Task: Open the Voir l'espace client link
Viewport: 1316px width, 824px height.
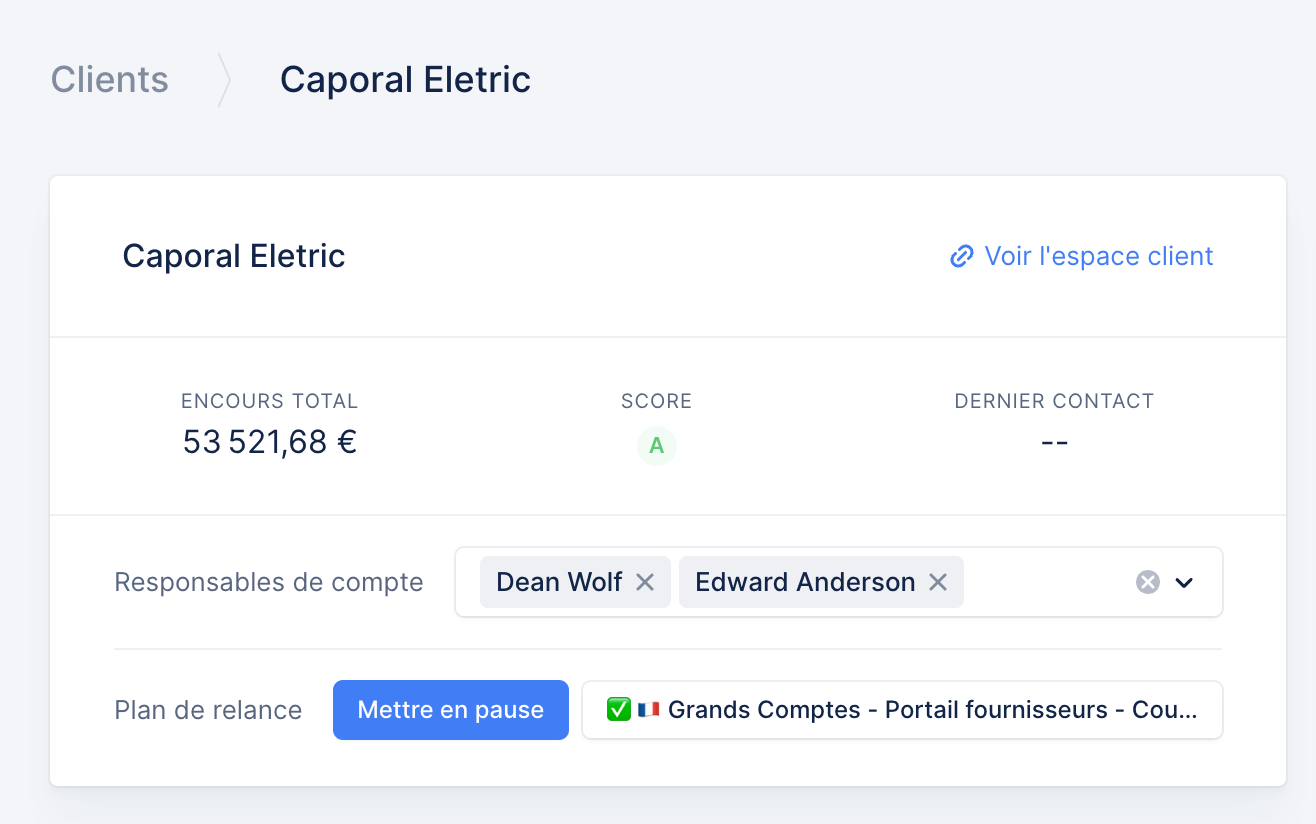Action: tap(1081, 256)
